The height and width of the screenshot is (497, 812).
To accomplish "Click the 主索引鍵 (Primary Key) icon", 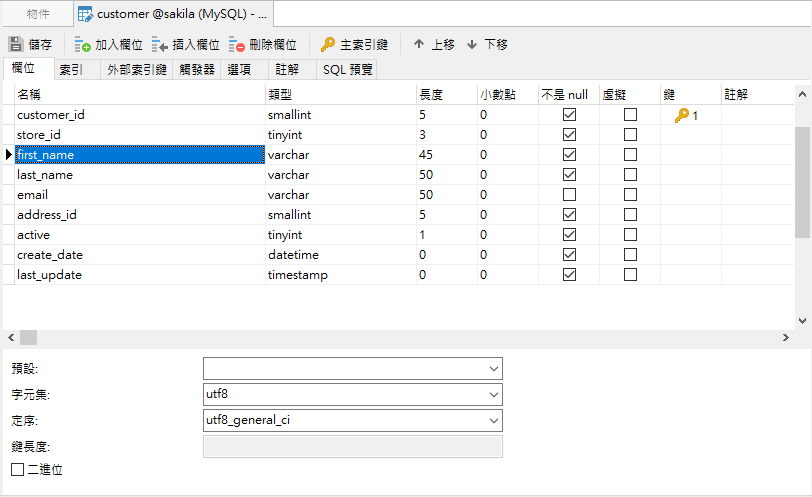I will tap(328, 45).
